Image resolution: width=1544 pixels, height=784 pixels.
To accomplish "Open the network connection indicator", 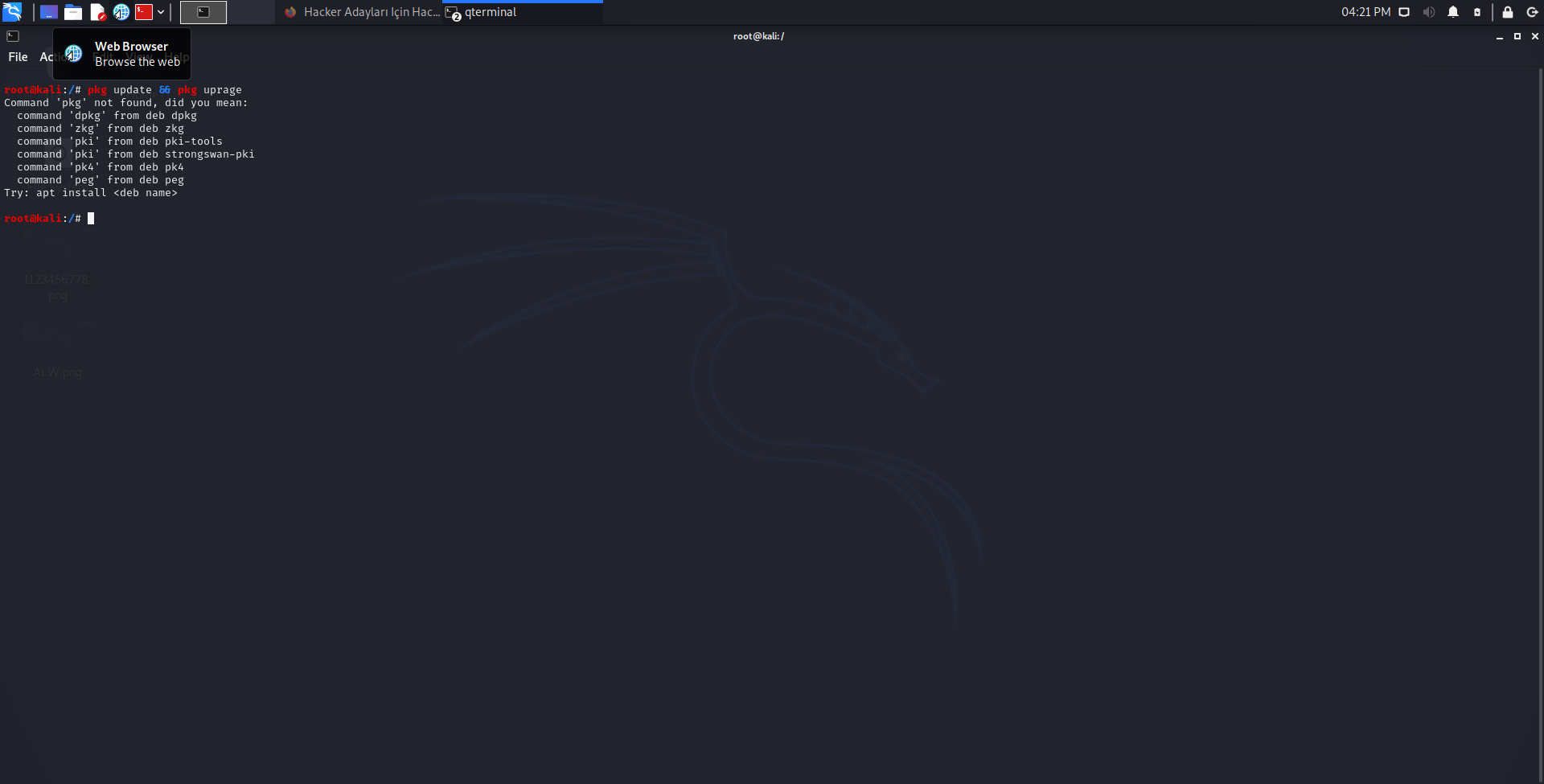I will tap(1404, 12).
